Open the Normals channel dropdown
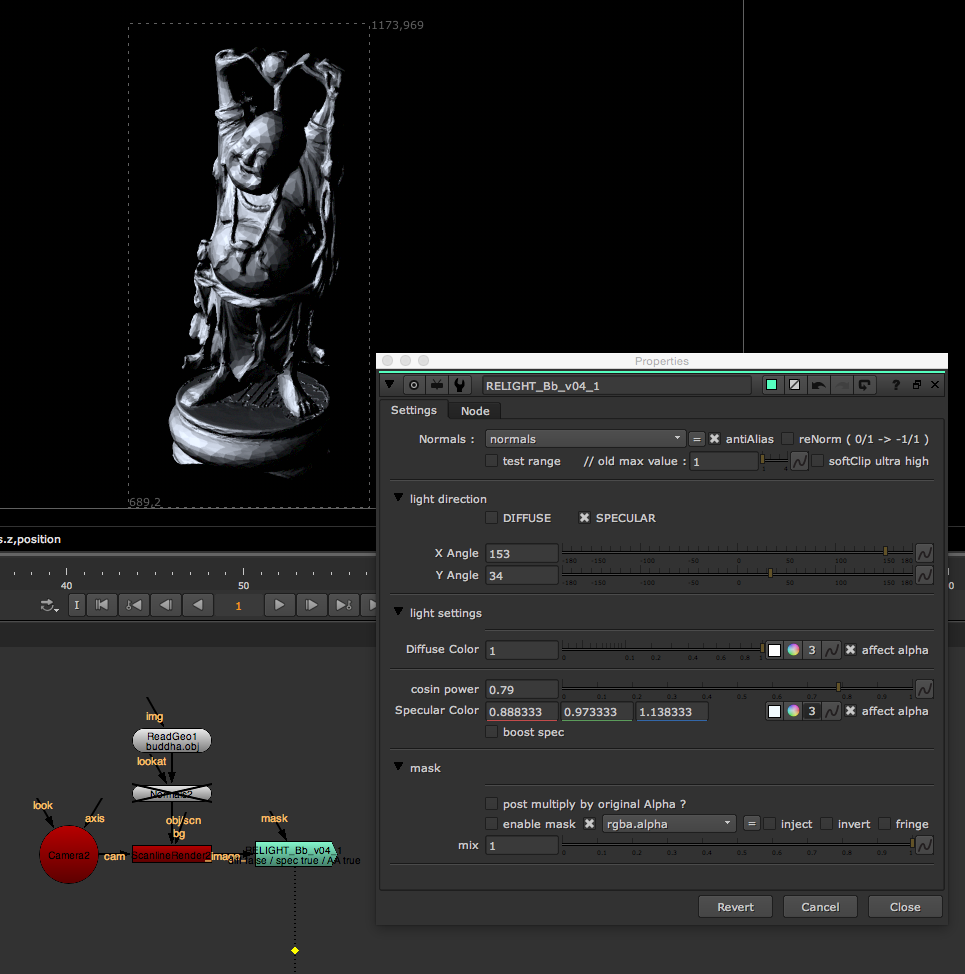The height and width of the screenshot is (974, 965). click(585, 439)
